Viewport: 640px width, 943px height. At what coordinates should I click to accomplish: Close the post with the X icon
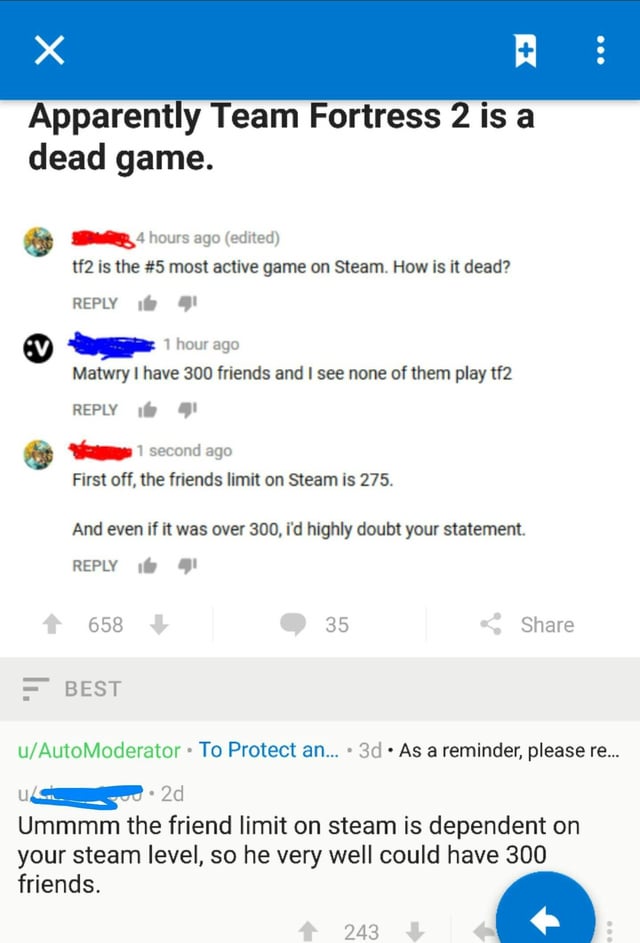(49, 50)
